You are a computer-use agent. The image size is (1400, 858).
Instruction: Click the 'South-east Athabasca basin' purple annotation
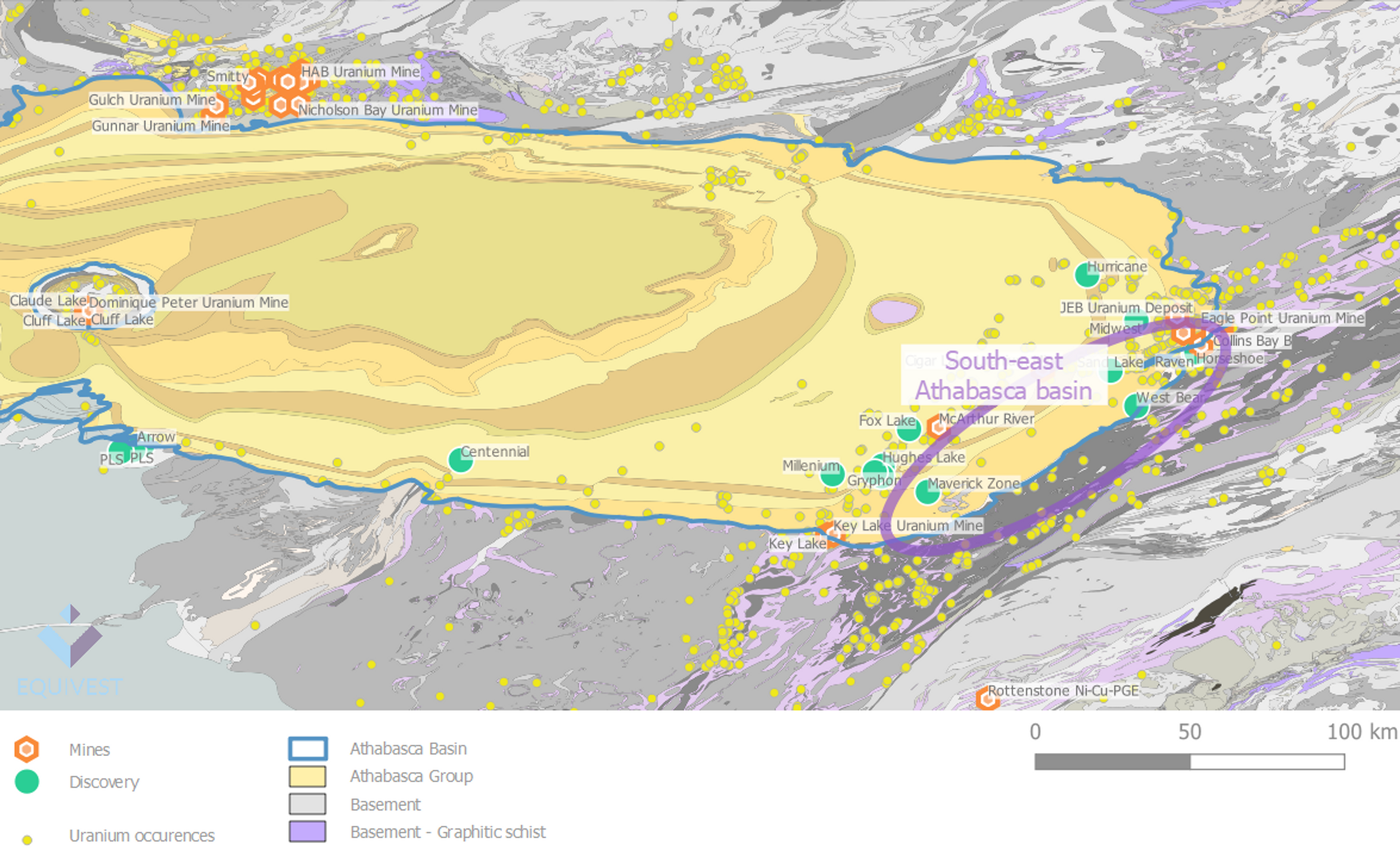click(x=1004, y=376)
